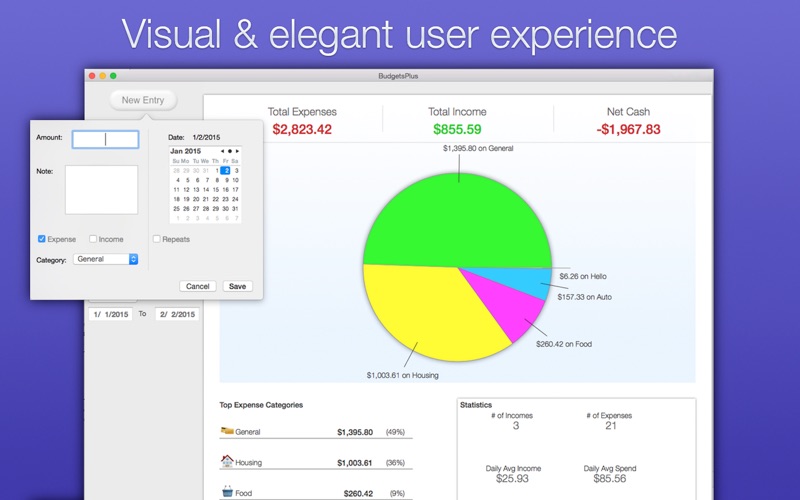
Task: Click the Top Expense Categories heading
Action: pyautogui.click(x=261, y=405)
